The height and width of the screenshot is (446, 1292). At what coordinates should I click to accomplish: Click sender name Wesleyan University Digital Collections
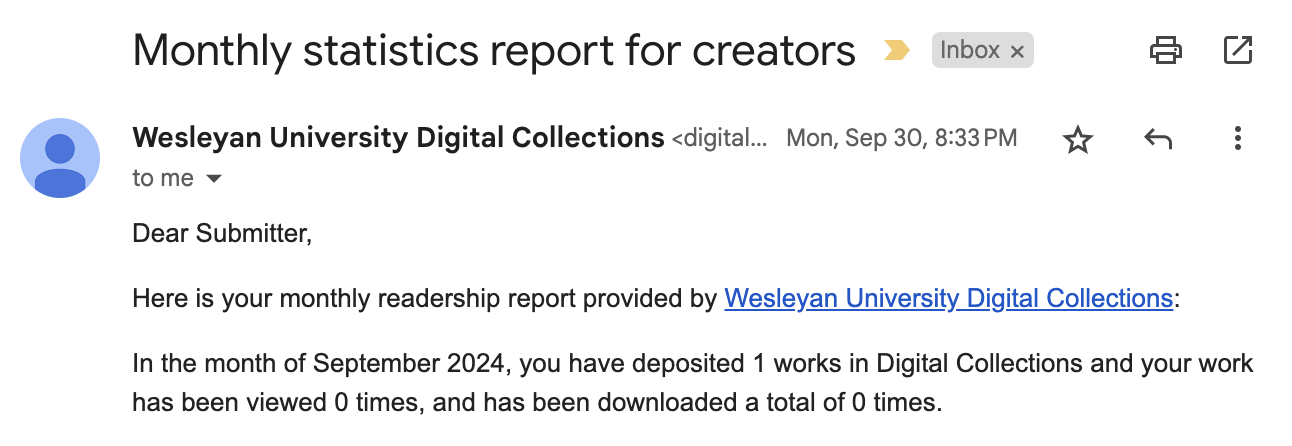(398, 137)
